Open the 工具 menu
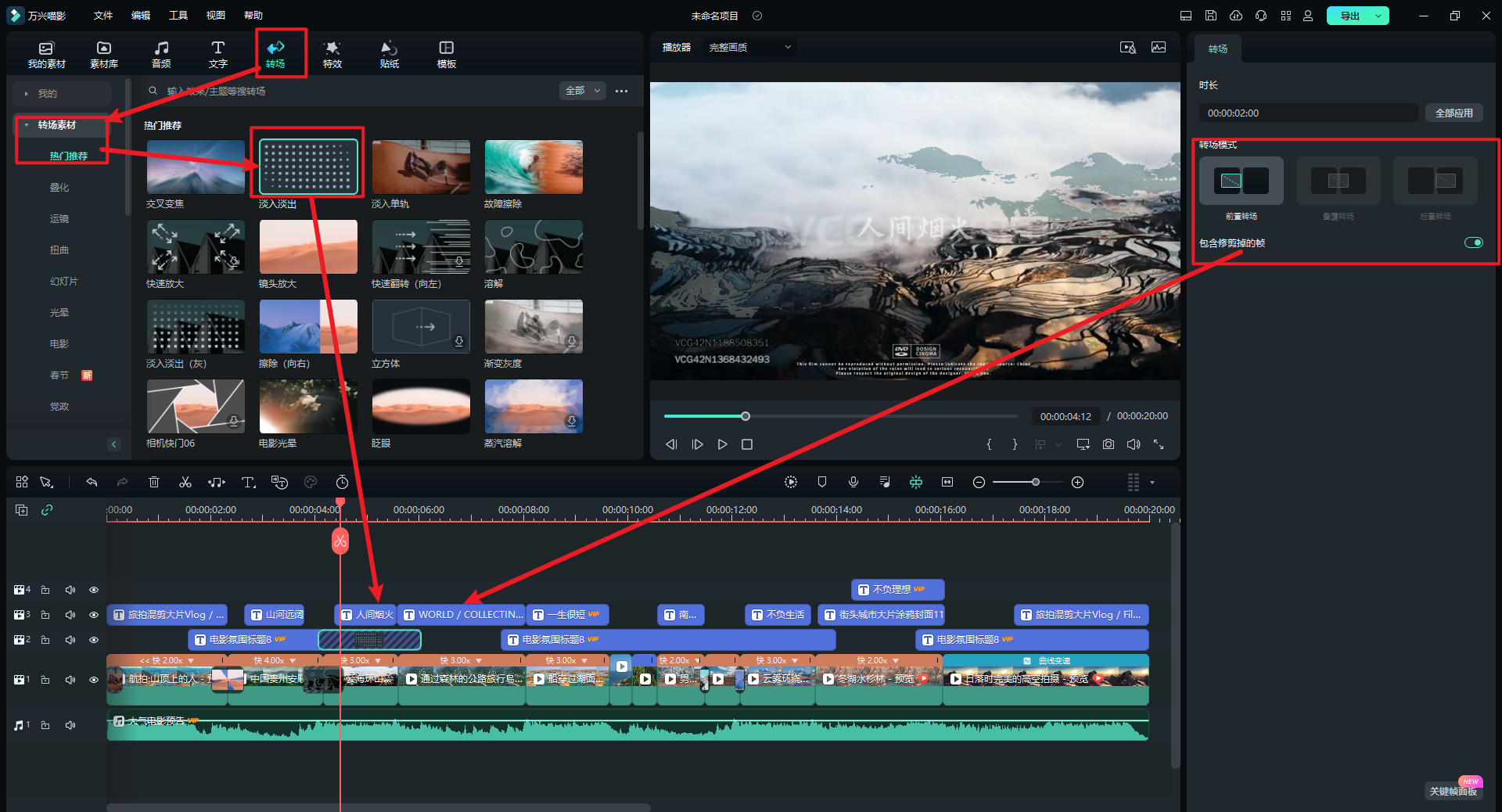 click(x=178, y=16)
